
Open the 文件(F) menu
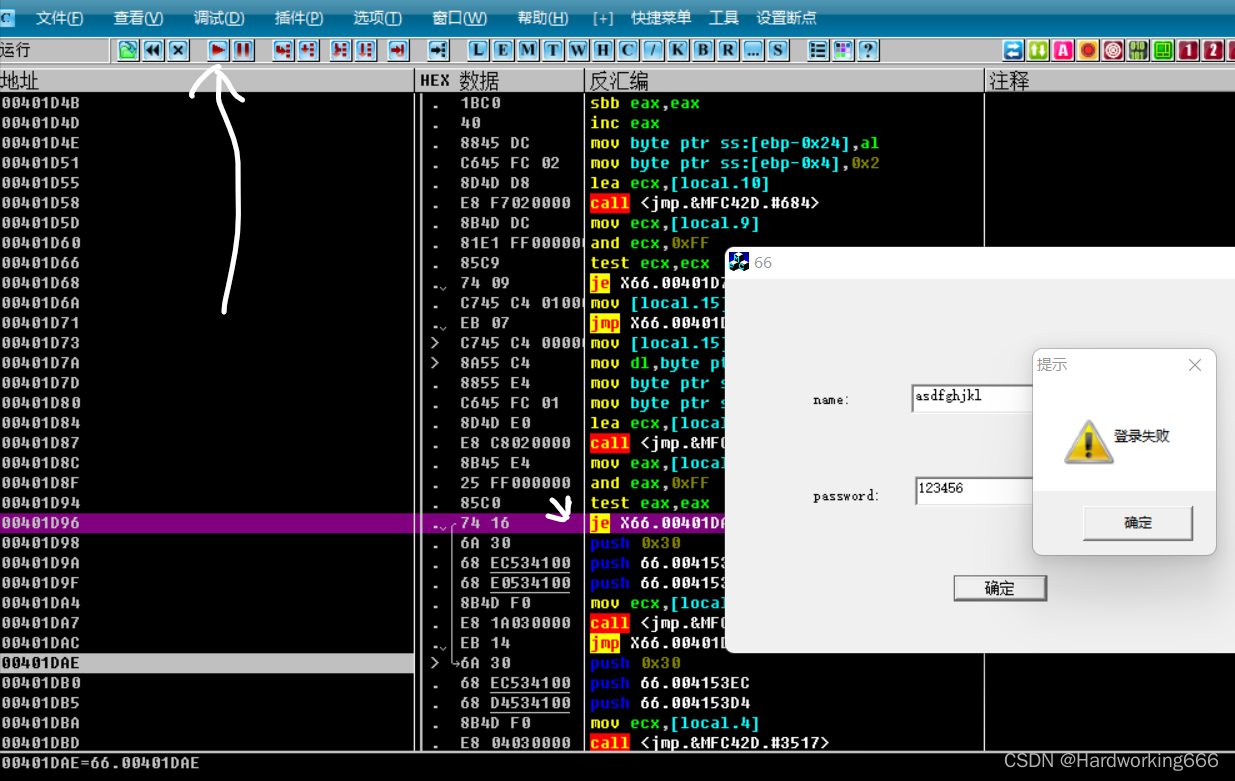[60, 18]
